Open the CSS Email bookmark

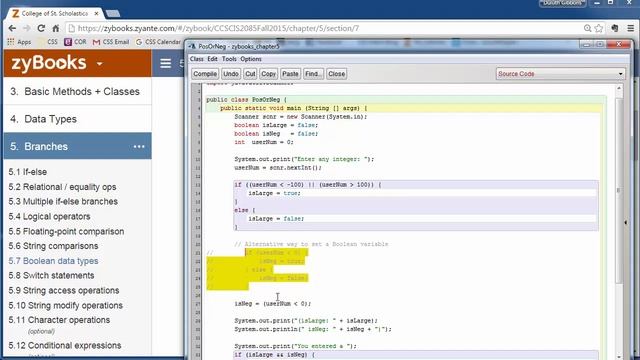pyautogui.click(x=111, y=42)
